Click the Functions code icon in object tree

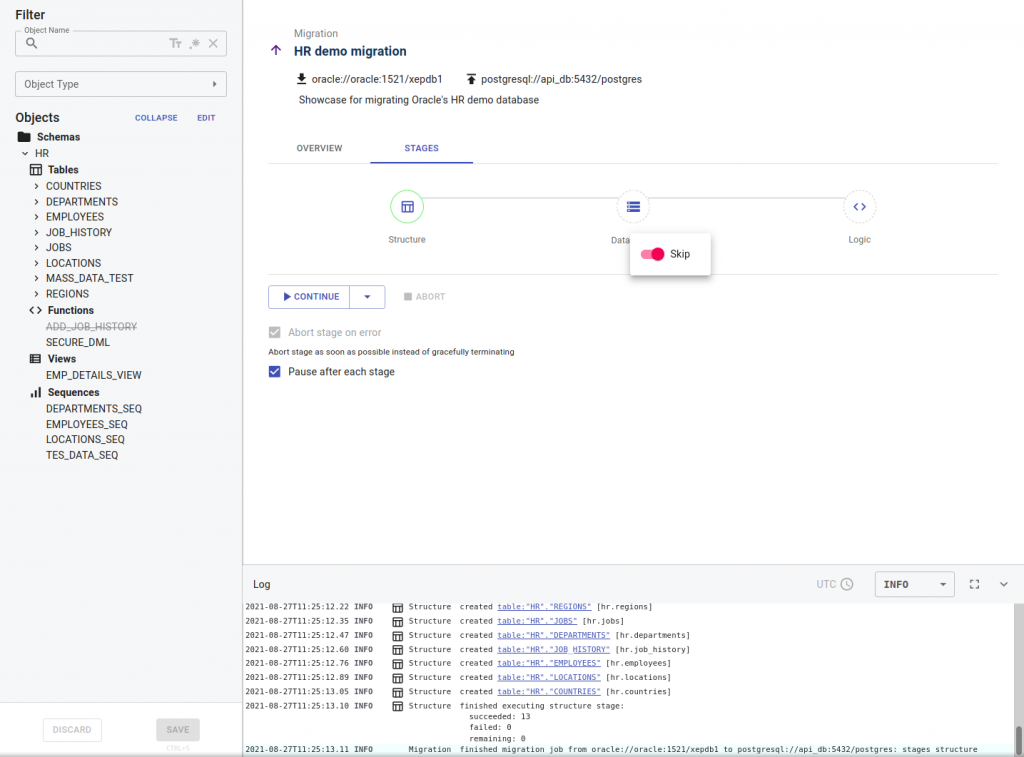click(x=35, y=310)
